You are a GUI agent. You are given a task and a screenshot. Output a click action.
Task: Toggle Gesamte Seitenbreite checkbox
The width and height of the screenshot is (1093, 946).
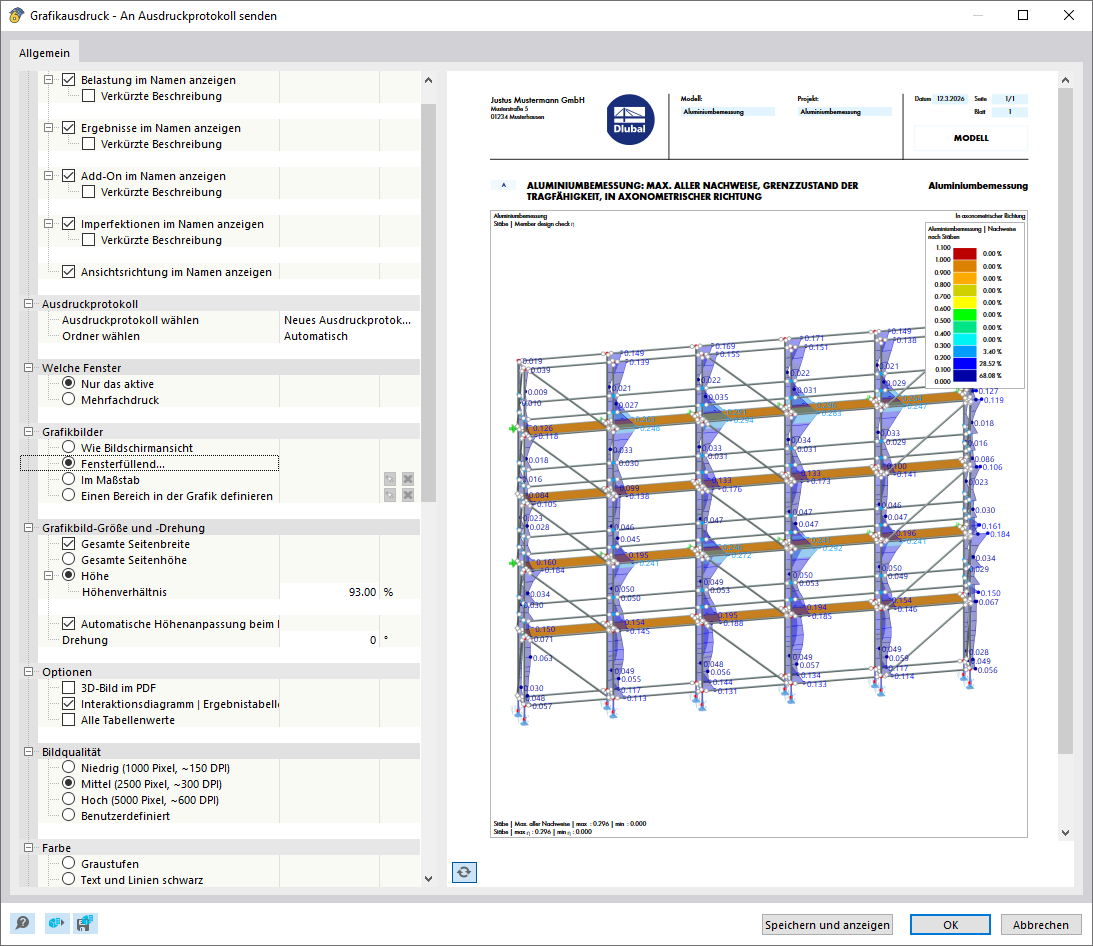[x=68, y=544]
